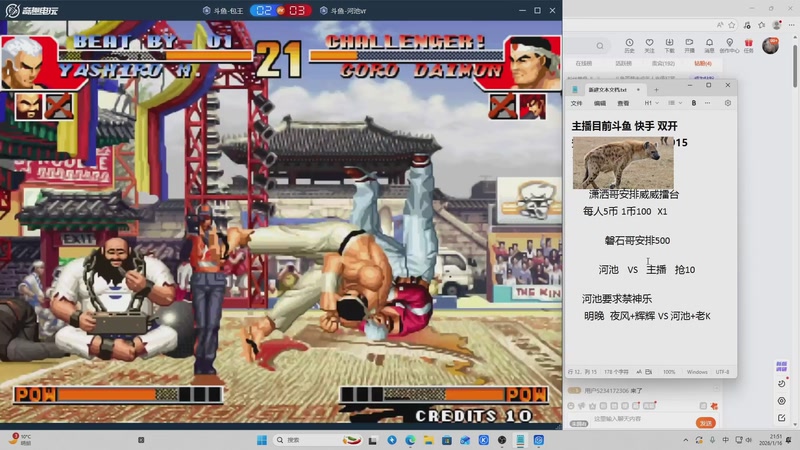This screenshot has width=800, height=450.
Task: Switch to the 活跃榜 tab
Action: coord(623,63)
